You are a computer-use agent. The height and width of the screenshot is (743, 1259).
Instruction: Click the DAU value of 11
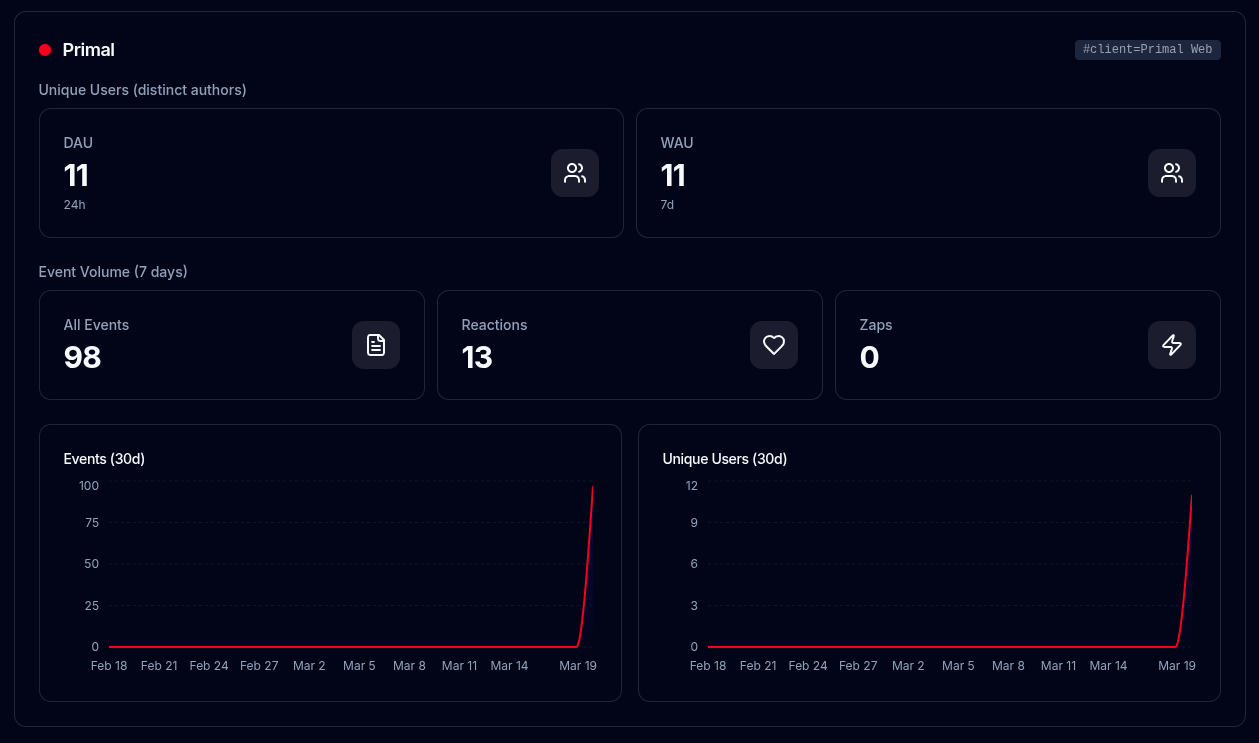(x=76, y=176)
